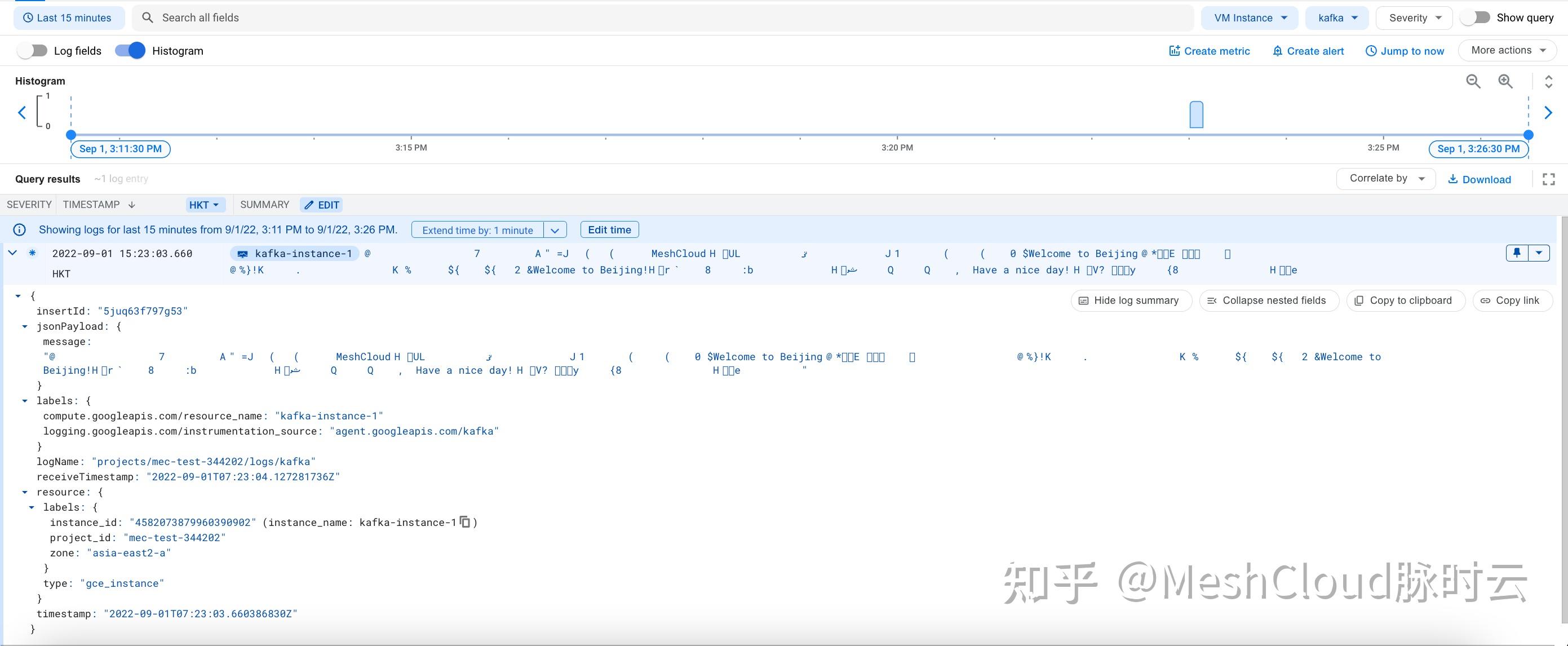Open the Correlate by dropdown

(x=1385, y=178)
